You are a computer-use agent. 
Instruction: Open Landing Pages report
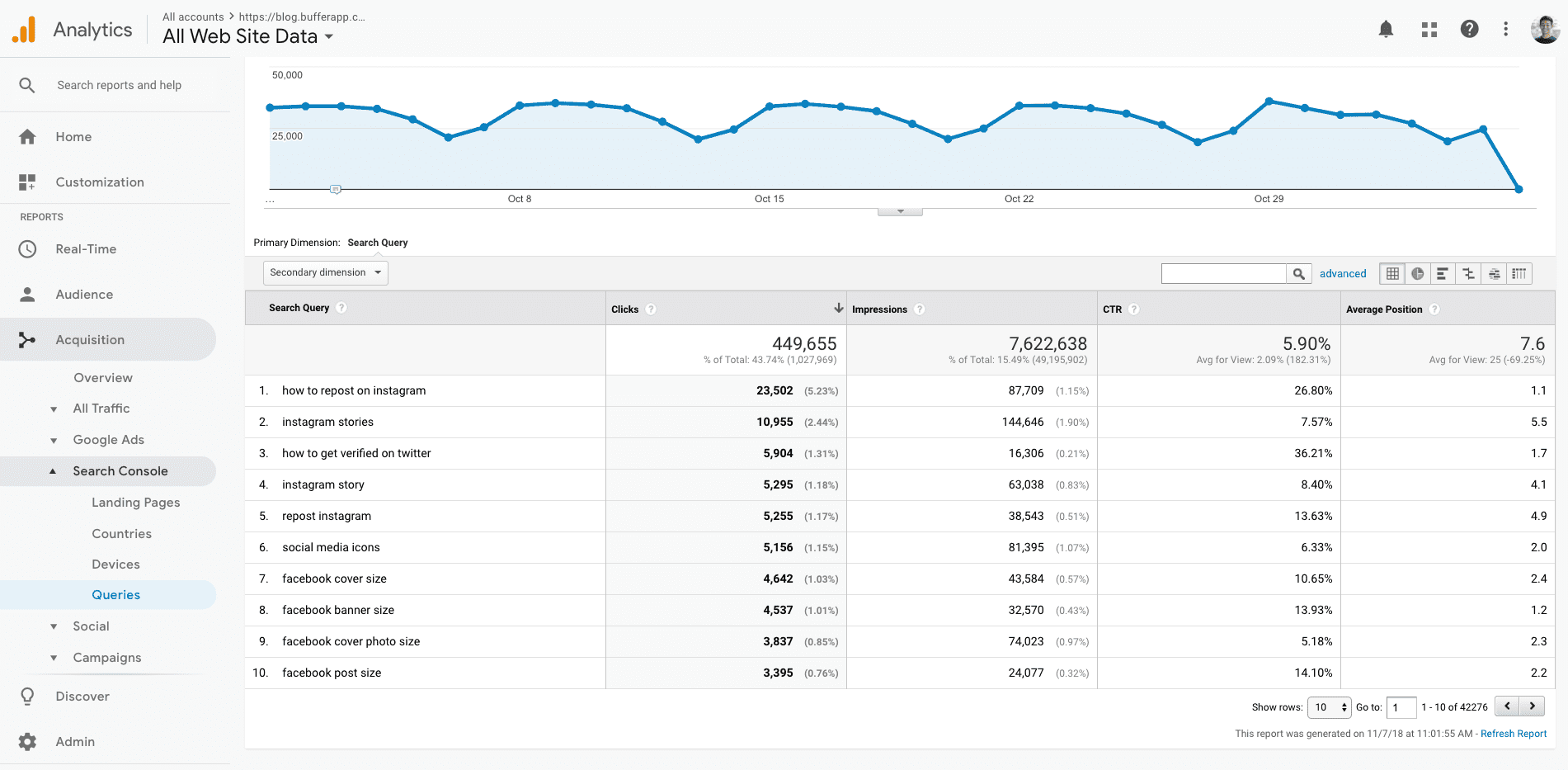[136, 503]
